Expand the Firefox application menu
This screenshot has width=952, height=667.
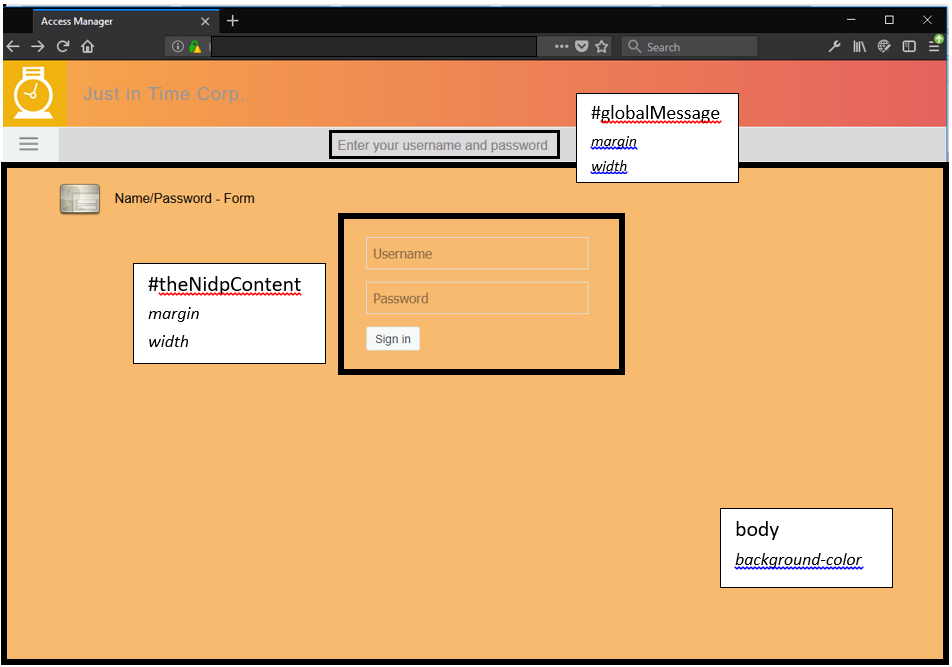pos(934,46)
